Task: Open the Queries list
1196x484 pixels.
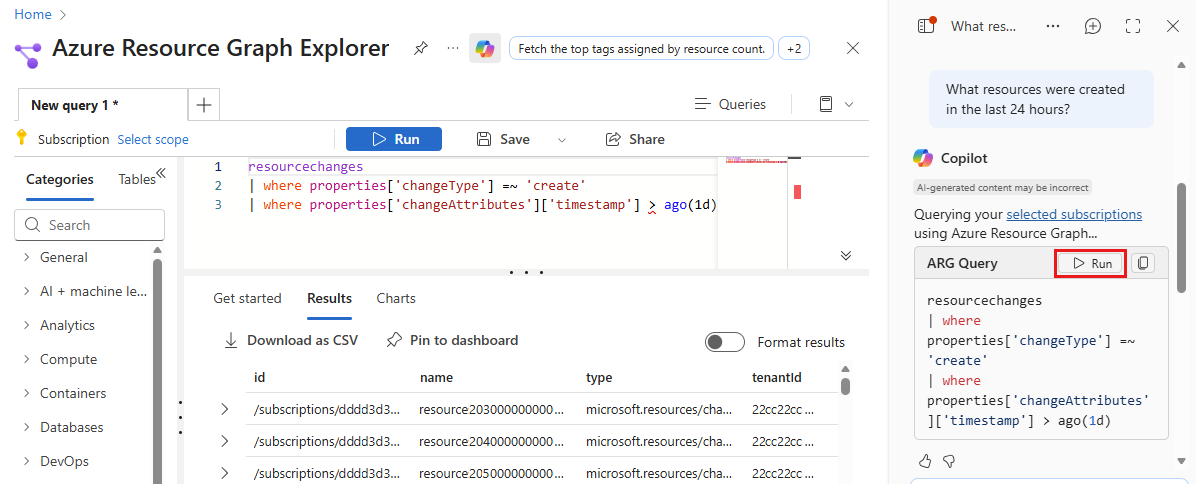Action: click(x=730, y=104)
